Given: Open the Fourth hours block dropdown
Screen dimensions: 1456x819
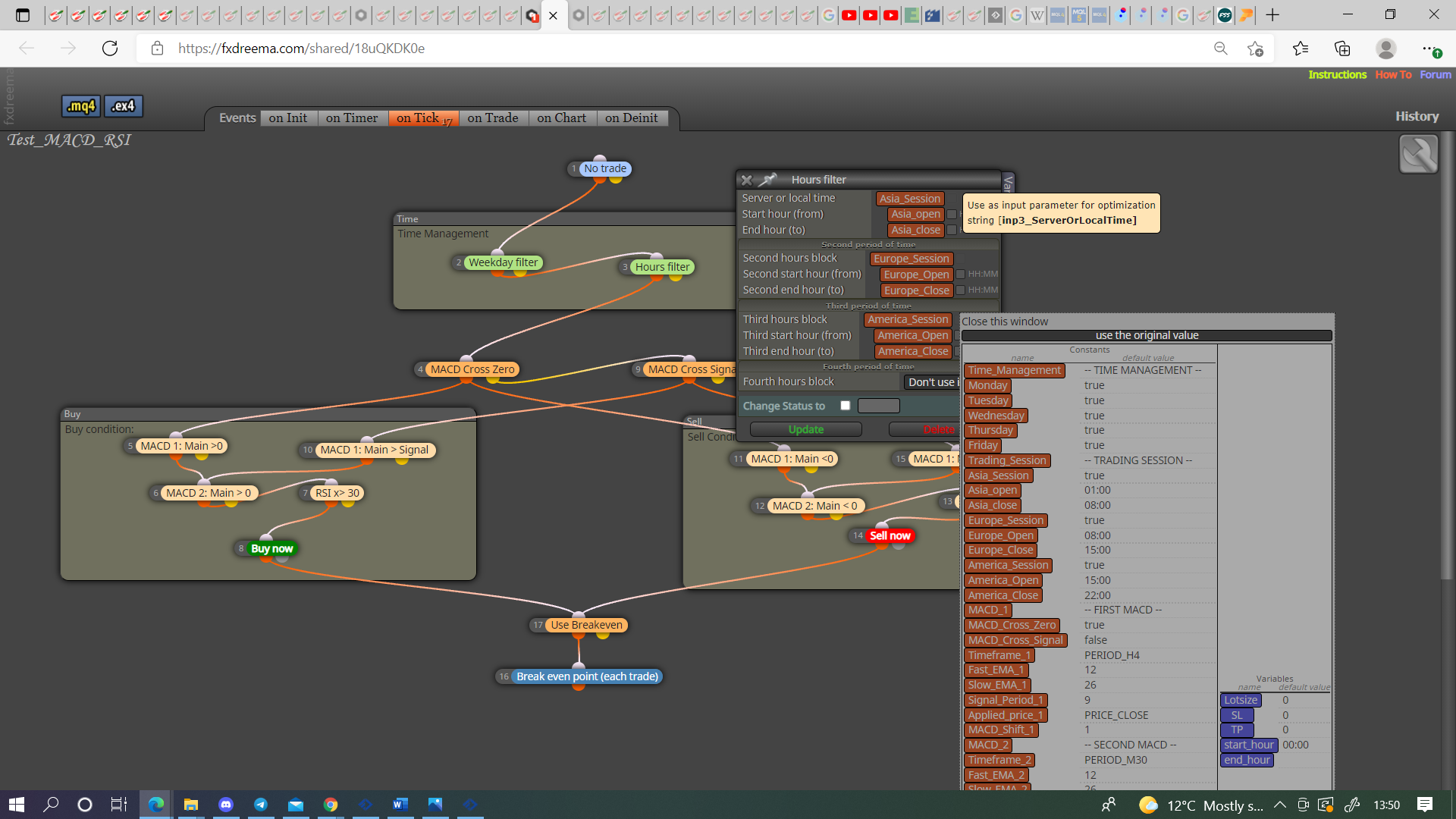Looking at the screenshot, I should point(932,382).
